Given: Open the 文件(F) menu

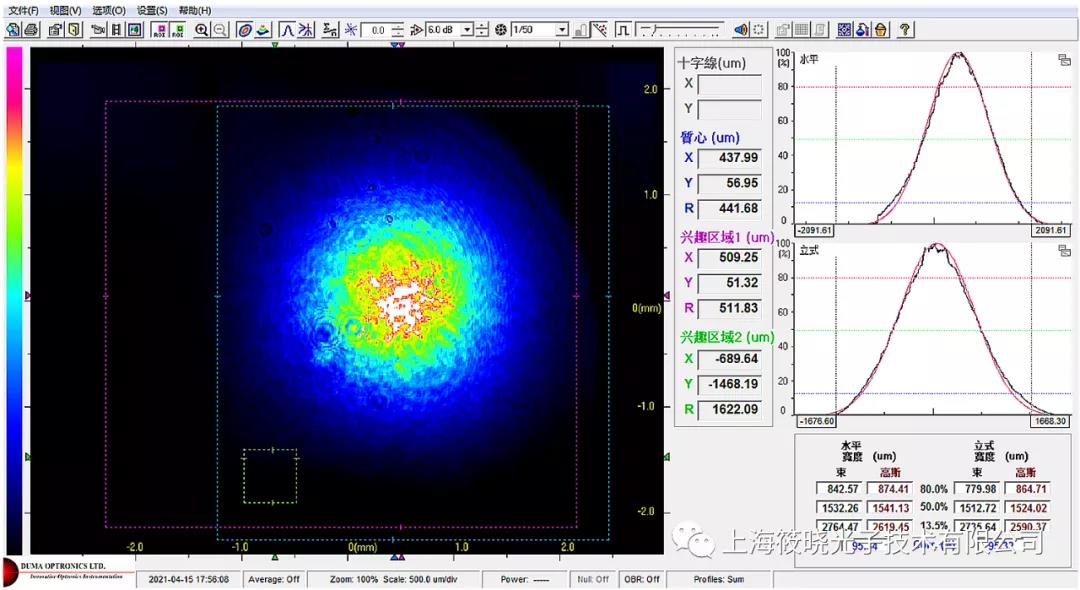Looking at the screenshot, I should point(22,10).
